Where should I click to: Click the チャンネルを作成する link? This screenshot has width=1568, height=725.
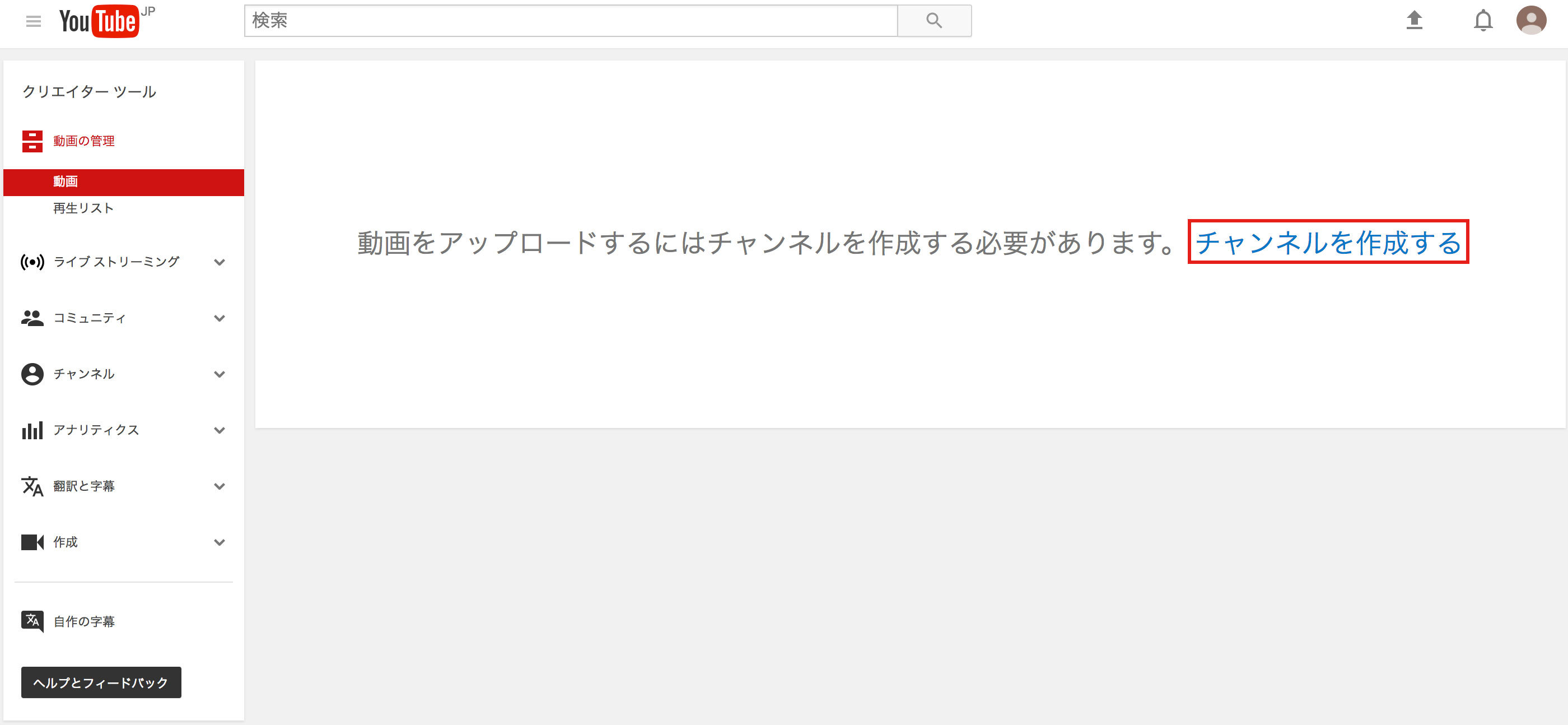tap(1328, 242)
